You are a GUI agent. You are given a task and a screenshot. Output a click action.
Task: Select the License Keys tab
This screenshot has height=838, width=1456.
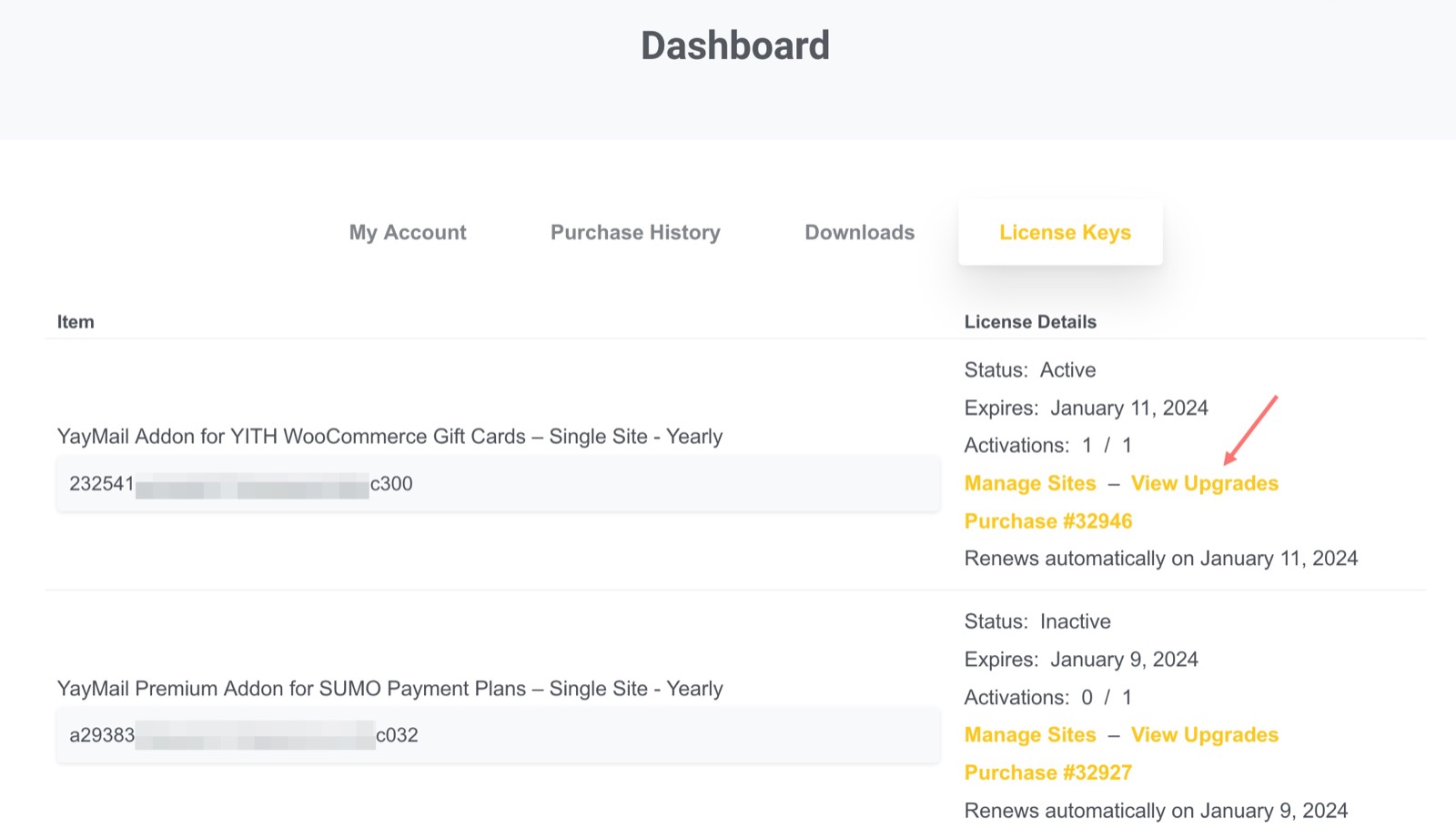click(1065, 233)
